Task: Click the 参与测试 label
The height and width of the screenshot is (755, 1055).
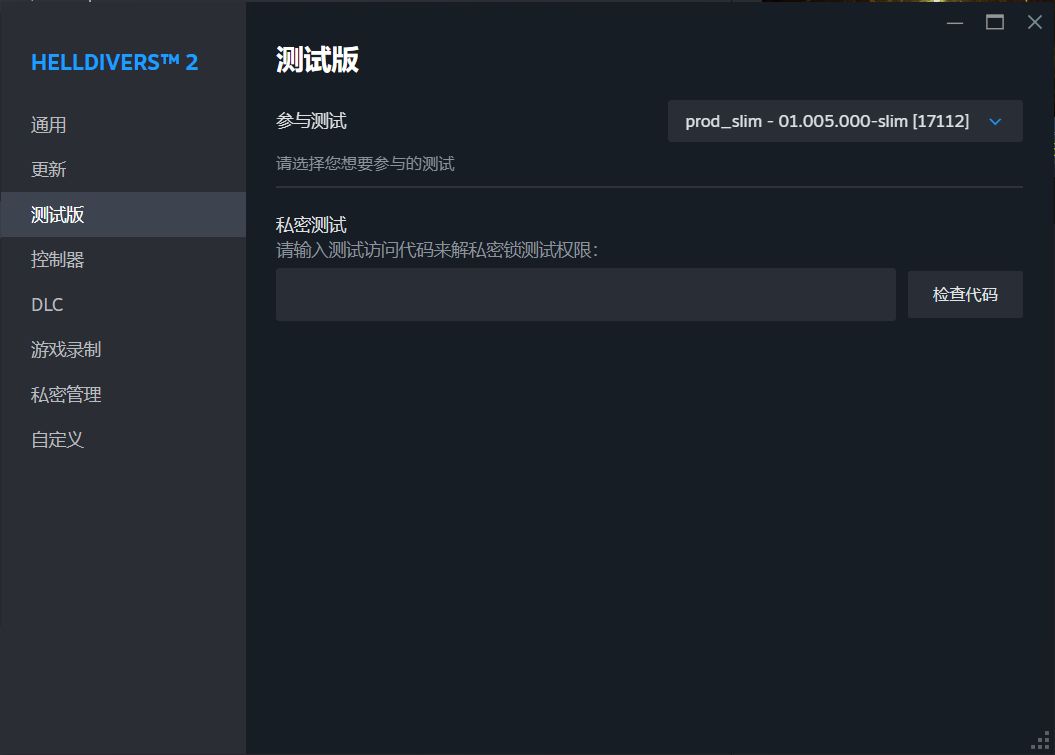Action: (311, 121)
